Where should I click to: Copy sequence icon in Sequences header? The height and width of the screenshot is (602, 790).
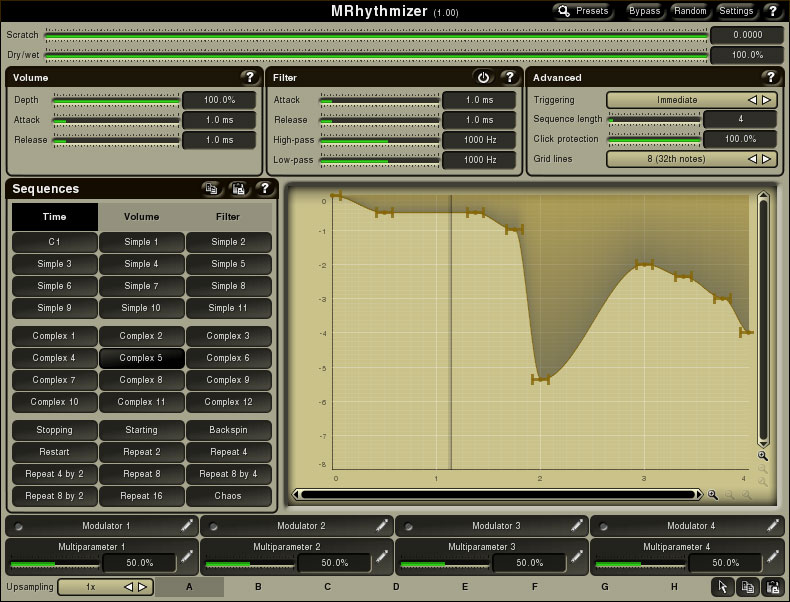(212, 188)
